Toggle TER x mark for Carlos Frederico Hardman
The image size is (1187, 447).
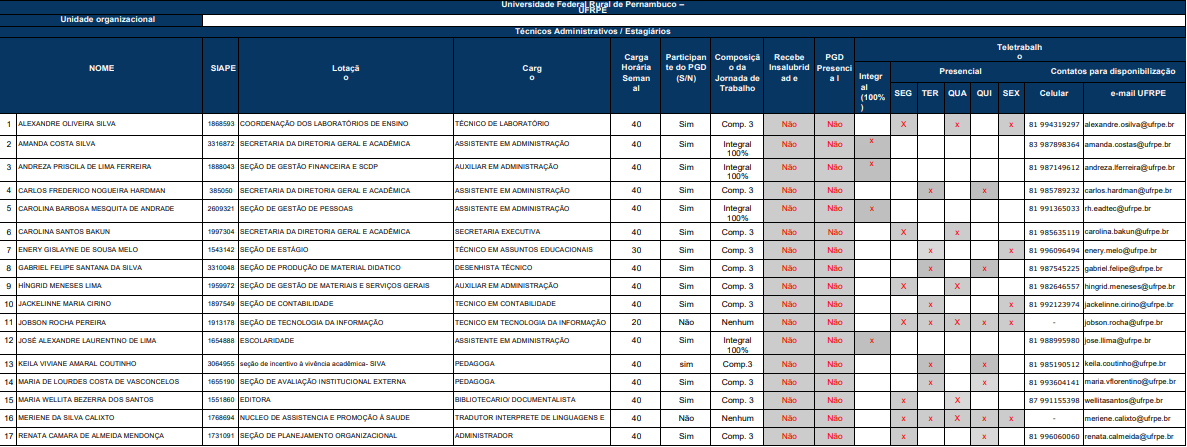coord(930,189)
